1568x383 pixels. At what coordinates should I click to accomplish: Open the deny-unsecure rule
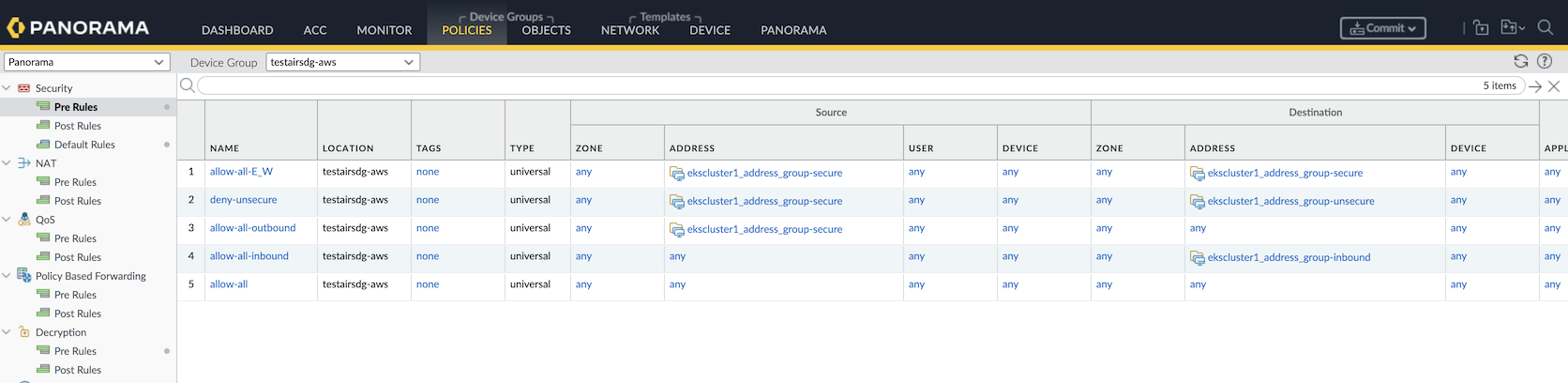(x=243, y=200)
